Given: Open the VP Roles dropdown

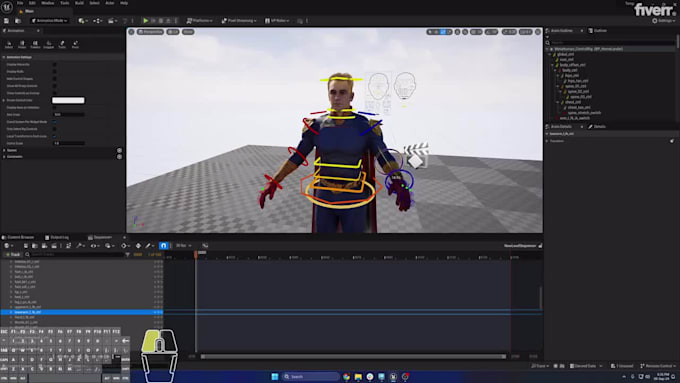Looking at the screenshot, I should (x=277, y=21).
